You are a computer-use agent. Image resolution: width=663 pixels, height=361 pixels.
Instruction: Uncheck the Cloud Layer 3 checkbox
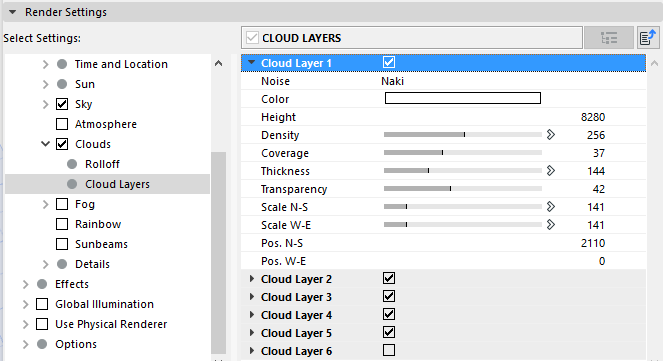389,296
